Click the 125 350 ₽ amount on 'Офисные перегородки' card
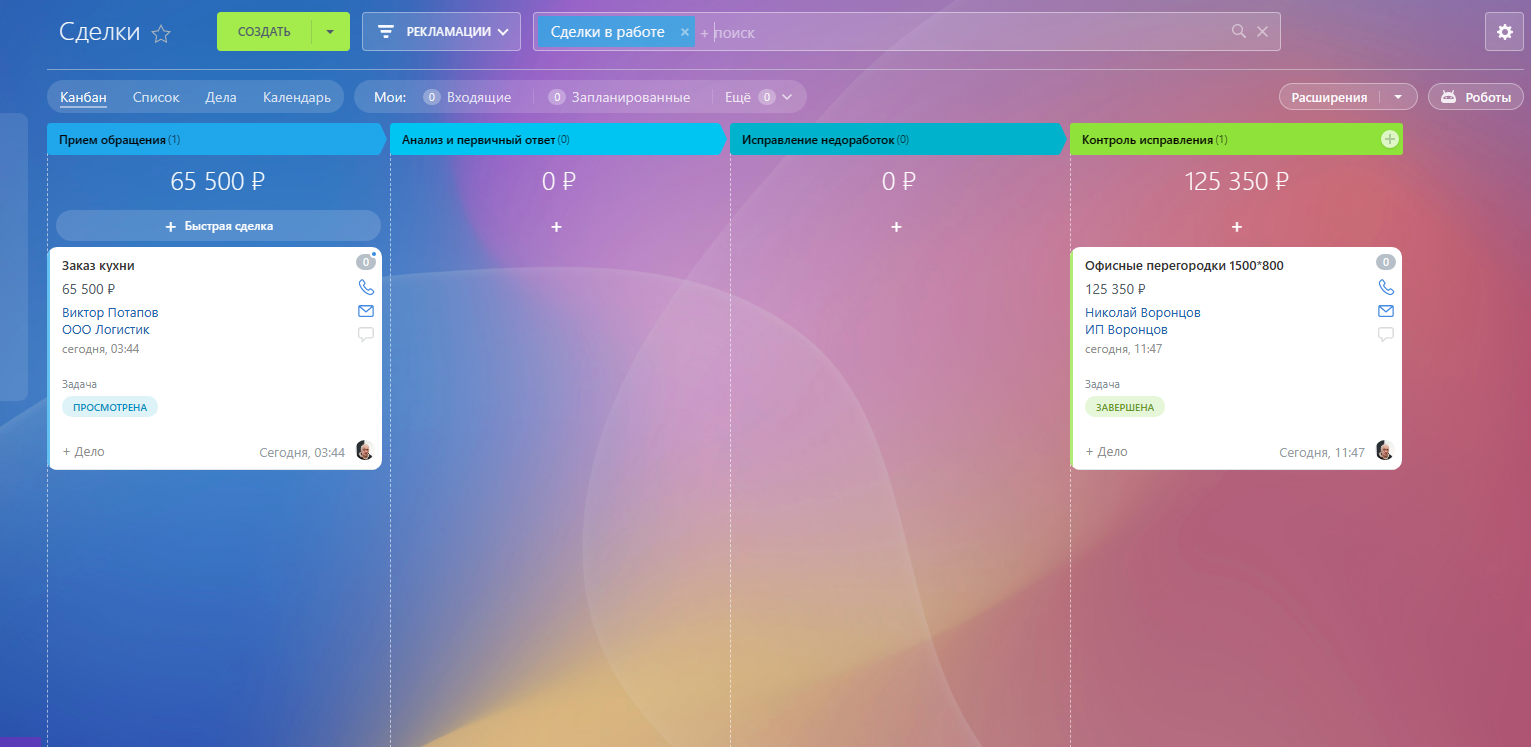 click(x=1115, y=289)
